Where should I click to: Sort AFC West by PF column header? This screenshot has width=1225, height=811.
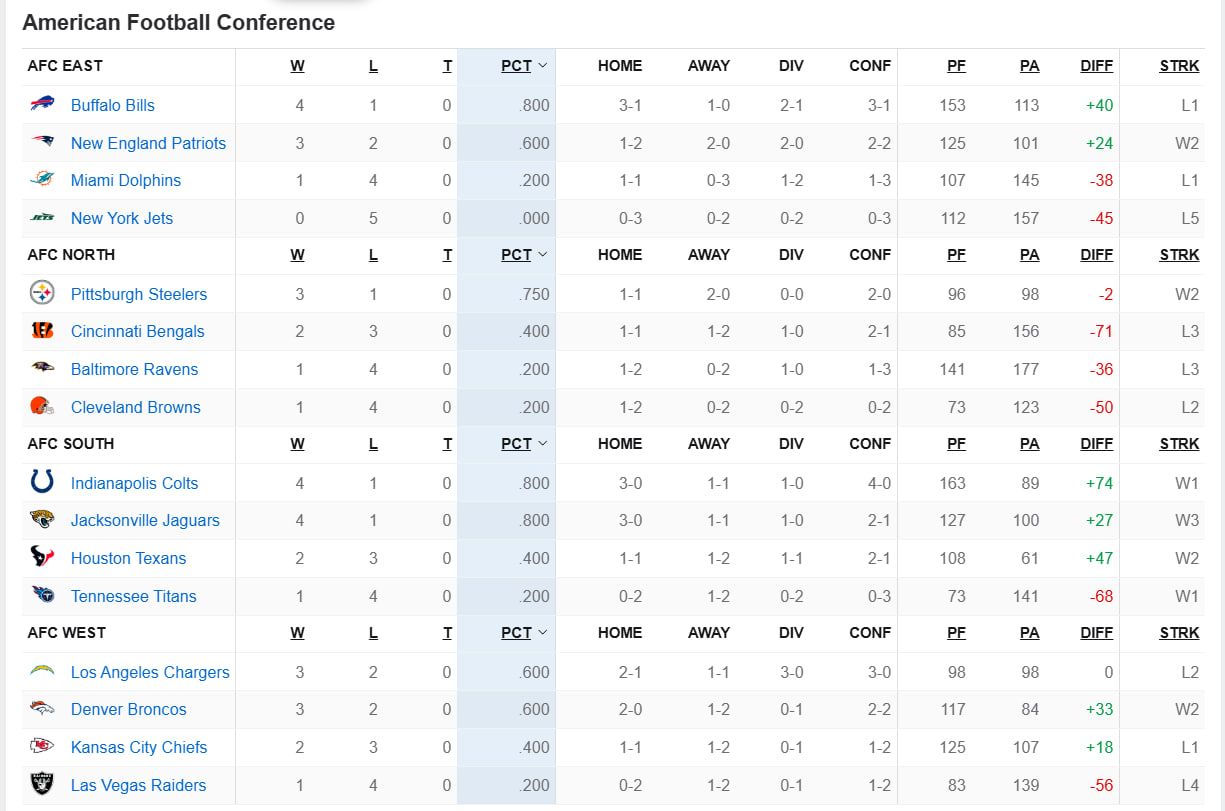point(956,633)
